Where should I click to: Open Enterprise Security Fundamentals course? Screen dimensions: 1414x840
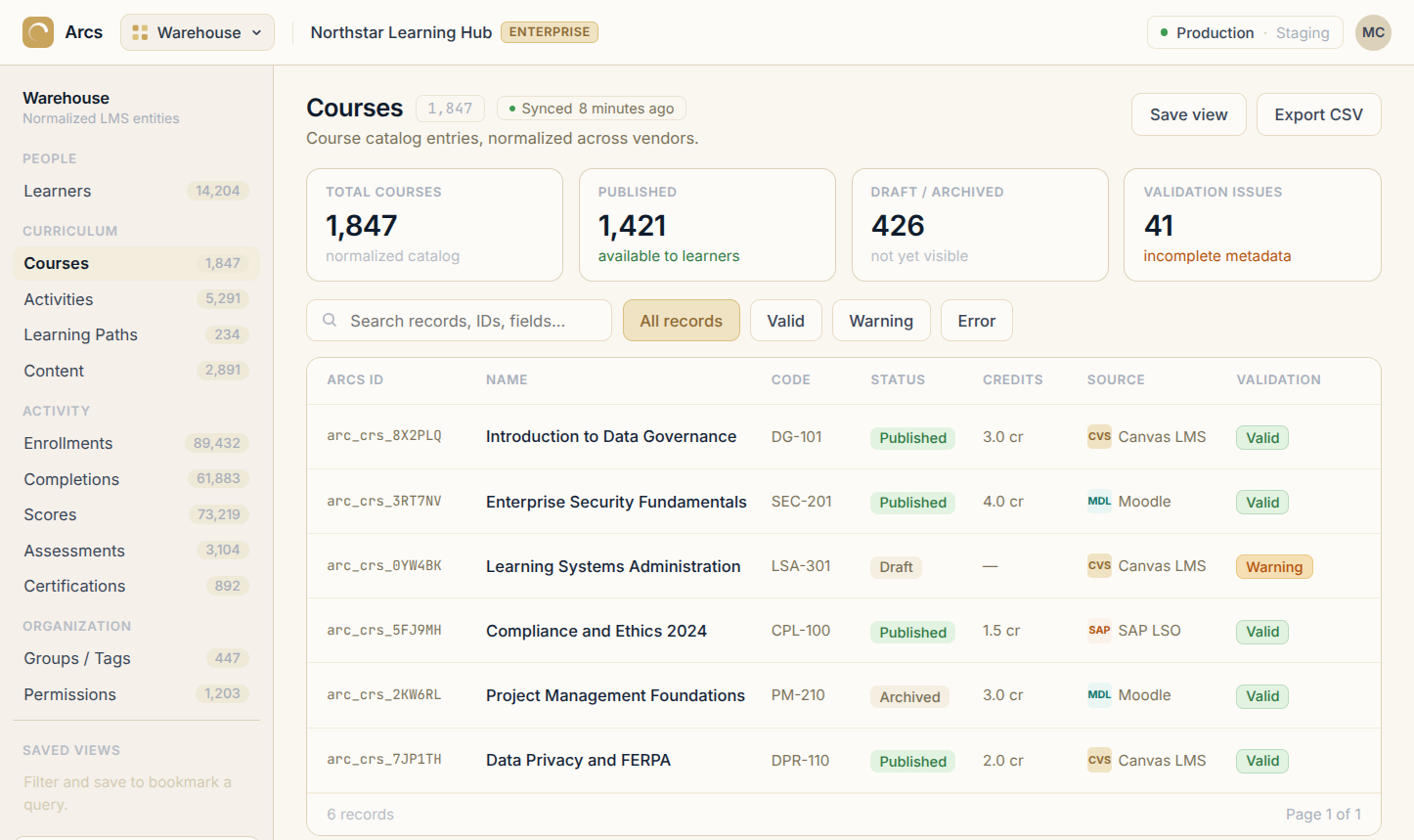coord(616,502)
